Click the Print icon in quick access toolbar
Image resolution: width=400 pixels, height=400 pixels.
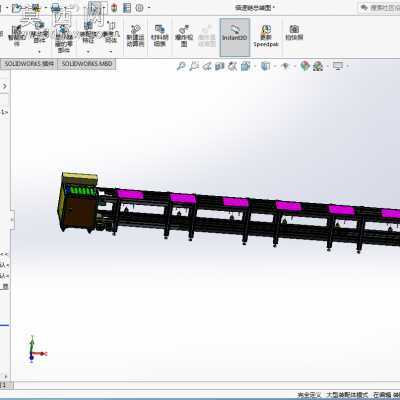(x=56, y=8)
